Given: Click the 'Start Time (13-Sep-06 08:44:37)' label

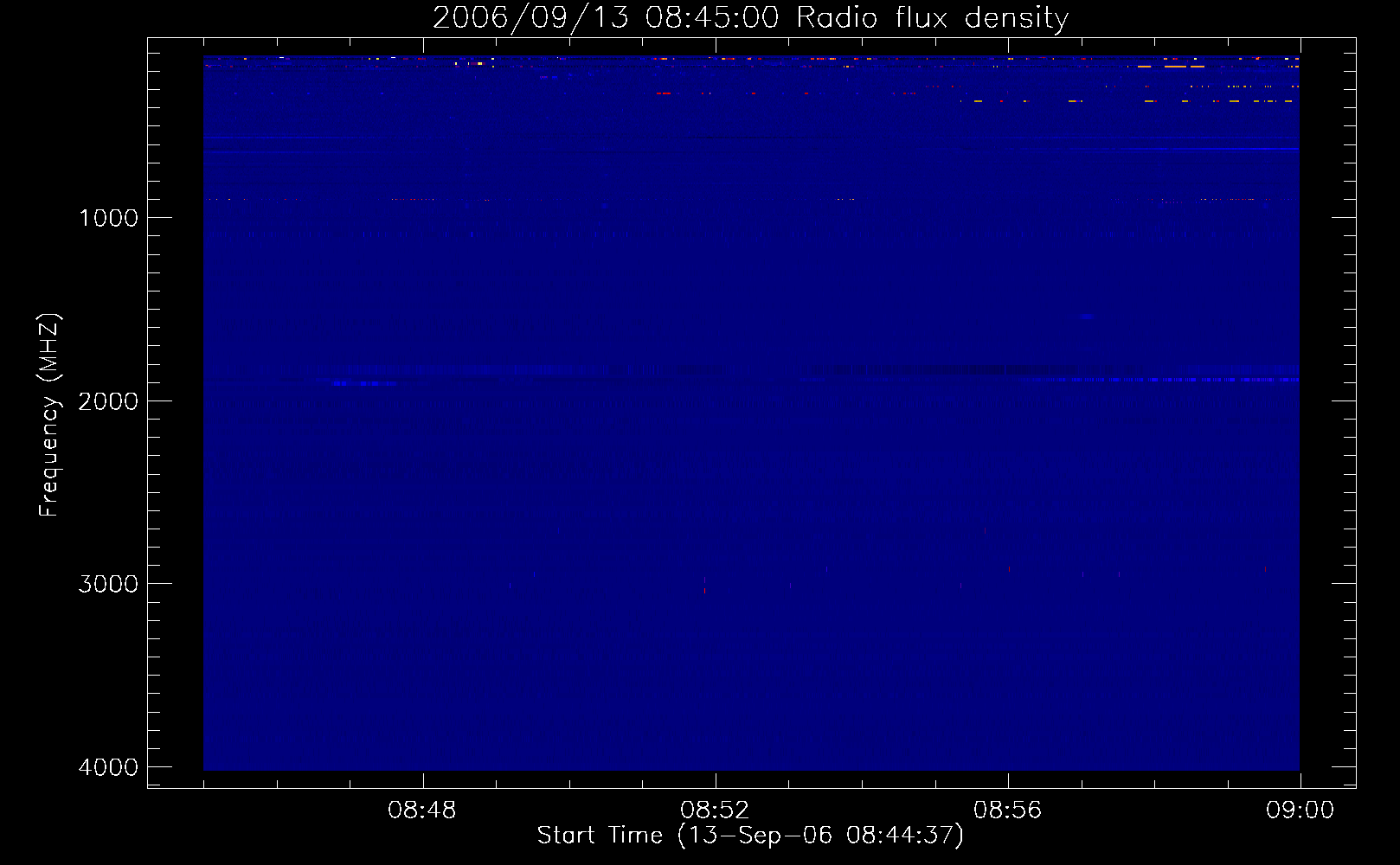Looking at the screenshot, I should pos(750,836).
